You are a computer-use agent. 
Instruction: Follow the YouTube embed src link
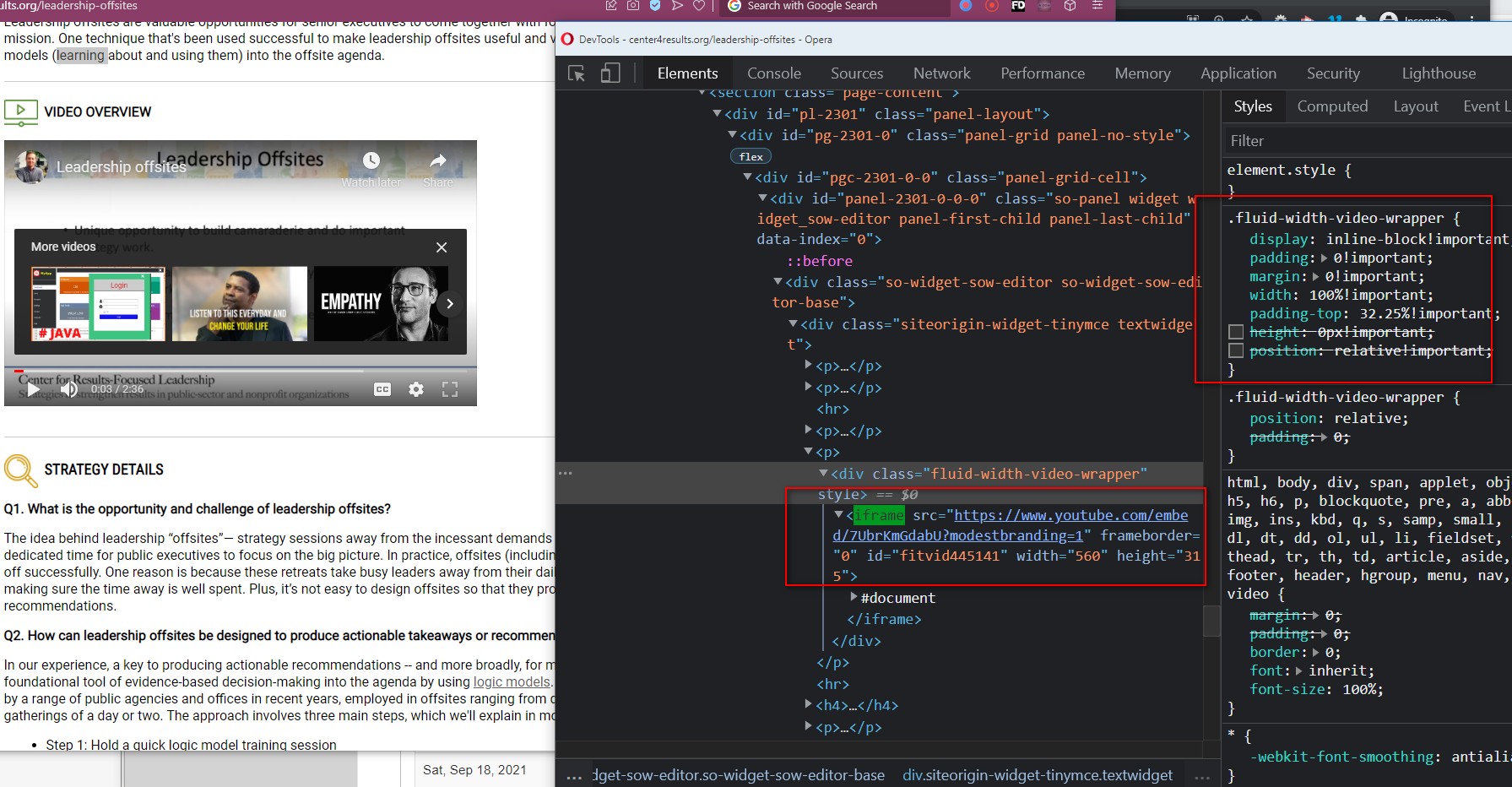[x=1011, y=525]
